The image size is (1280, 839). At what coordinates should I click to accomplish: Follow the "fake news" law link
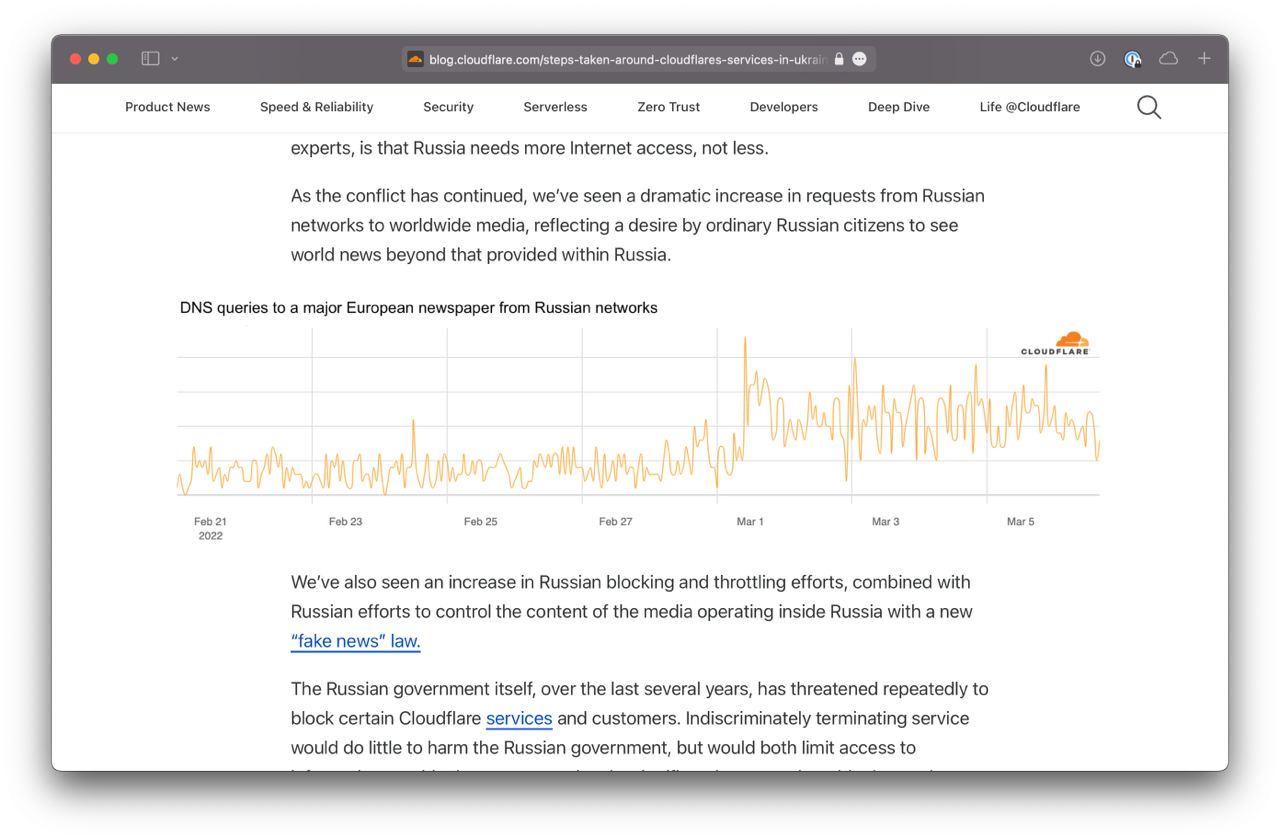pyautogui.click(x=356, y=641)
